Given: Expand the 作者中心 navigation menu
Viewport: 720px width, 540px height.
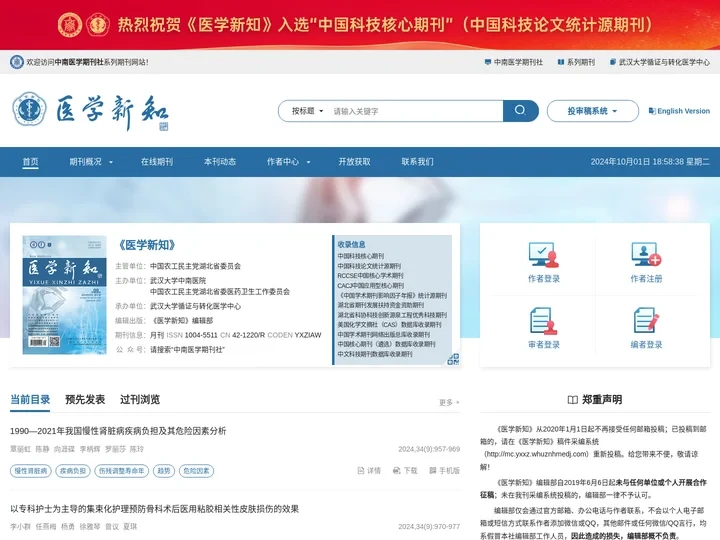Looking at the screenshot, I should coord(288,162).
